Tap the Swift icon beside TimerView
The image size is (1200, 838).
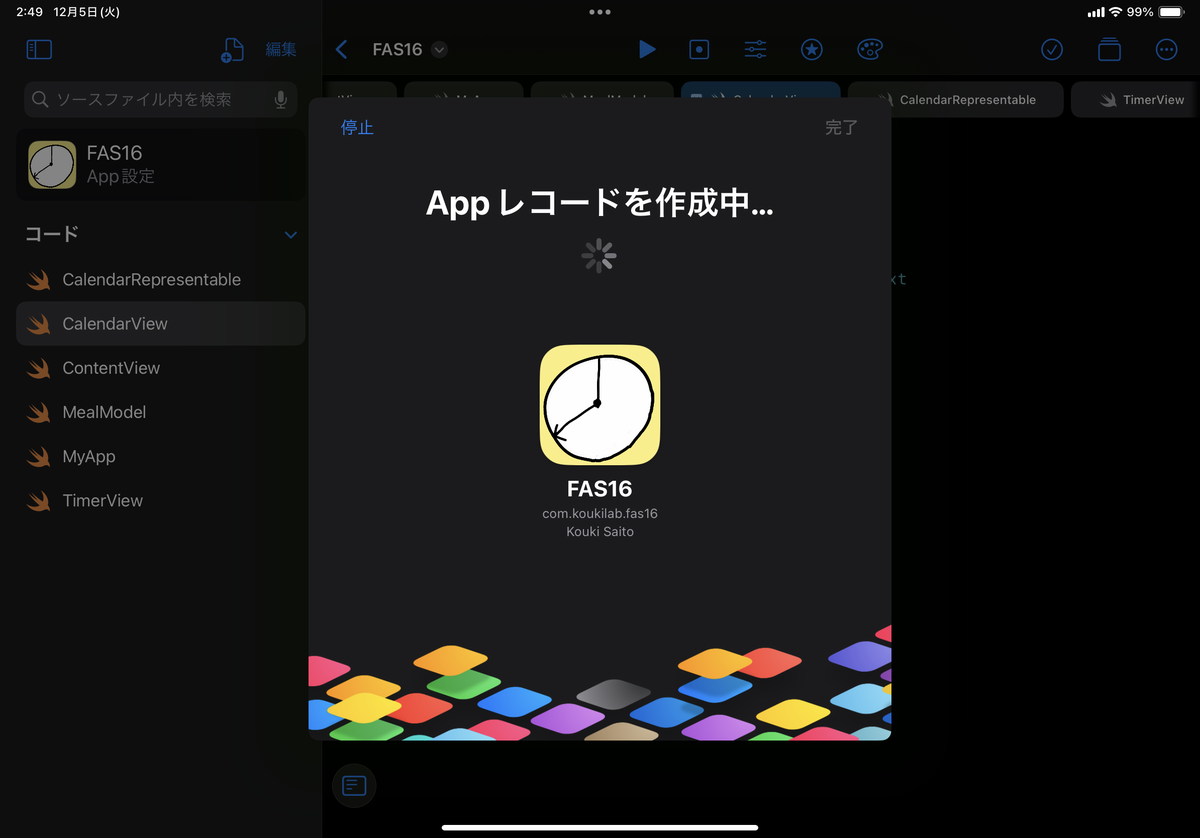(x=39, y=500)
